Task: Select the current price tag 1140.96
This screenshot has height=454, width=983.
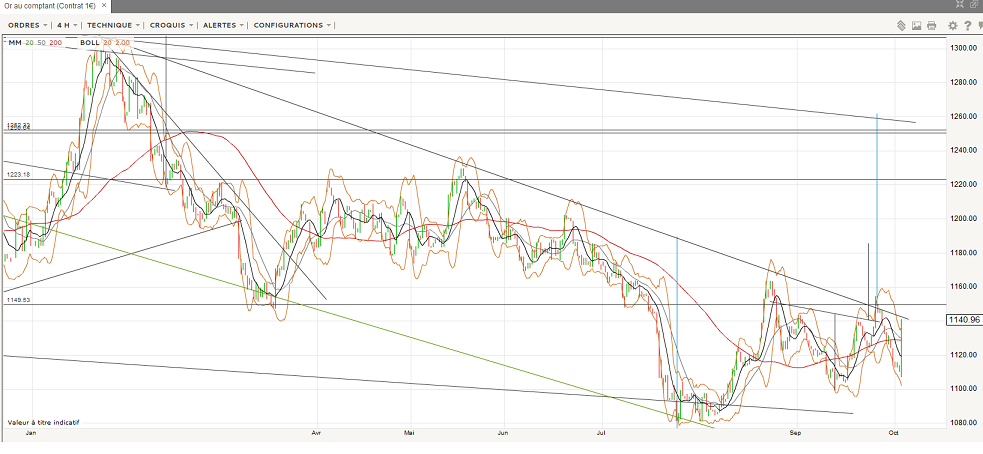Action: (x=961, y=320)
